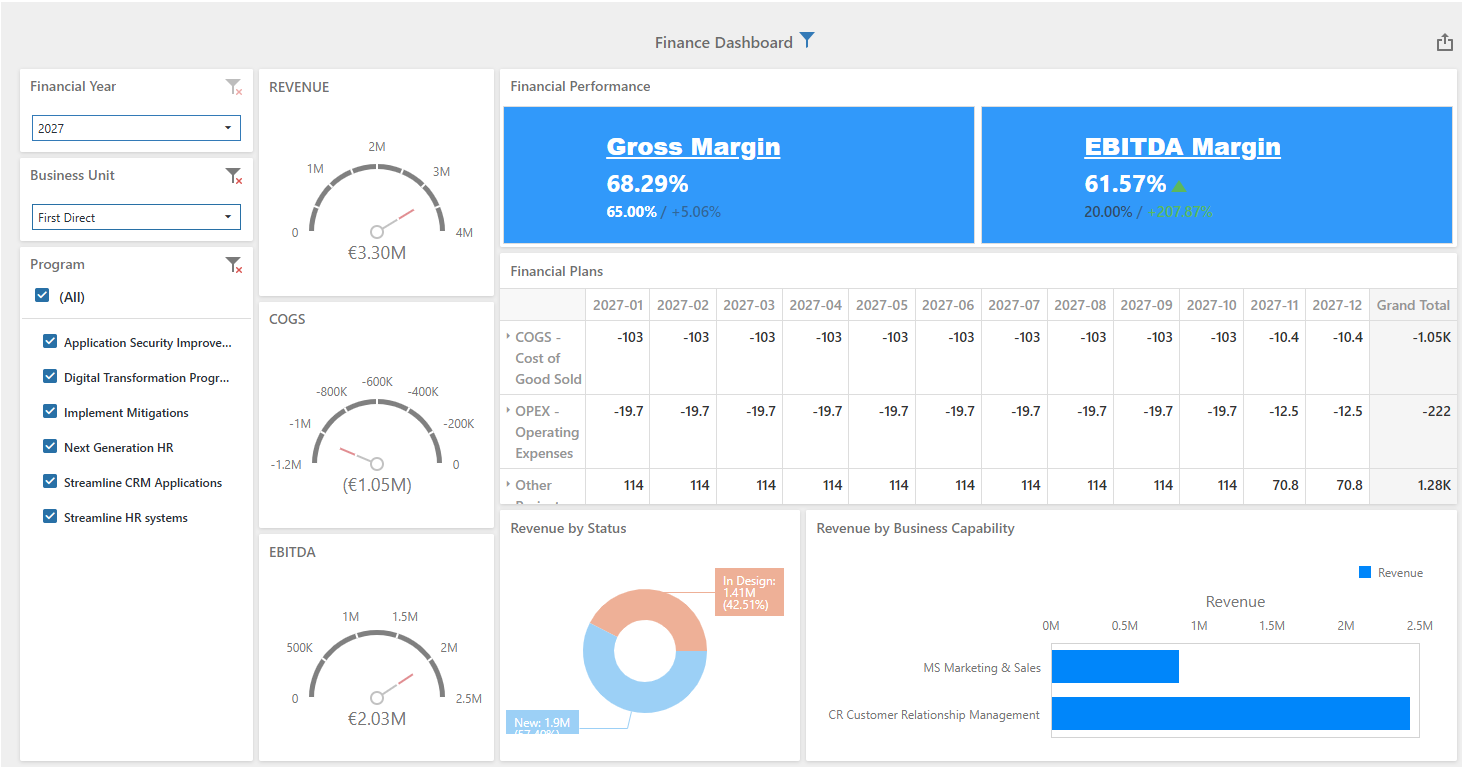Toggle the Implement Mitigations checkbox

[x=50, y=411]
